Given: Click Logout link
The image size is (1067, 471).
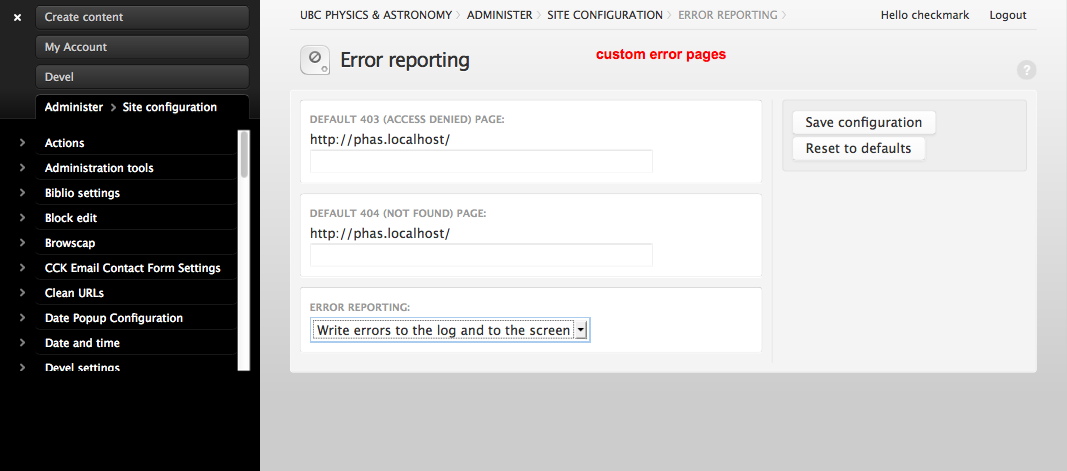Looking at the screenshot, I should (1007, 15).
